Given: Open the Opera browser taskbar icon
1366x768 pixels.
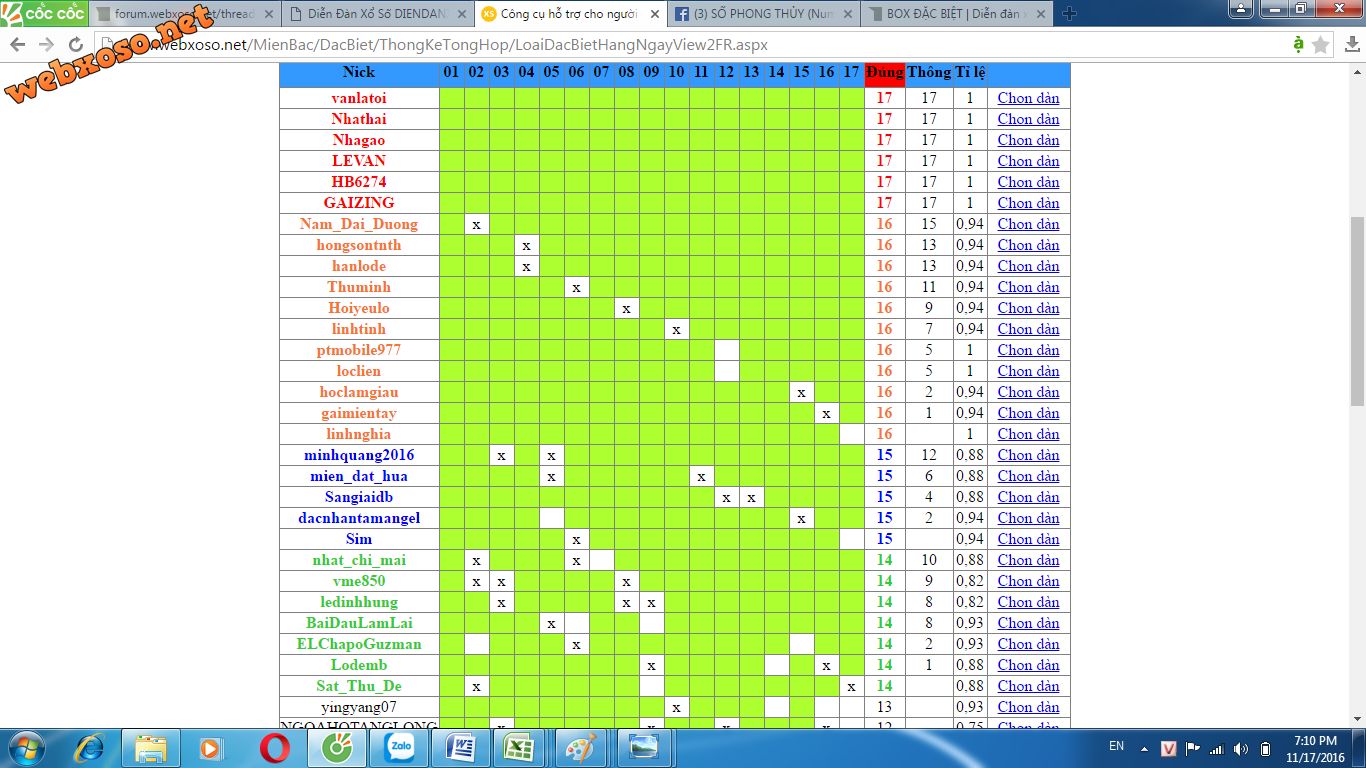Looking at the screenshot, I should 275,747.
